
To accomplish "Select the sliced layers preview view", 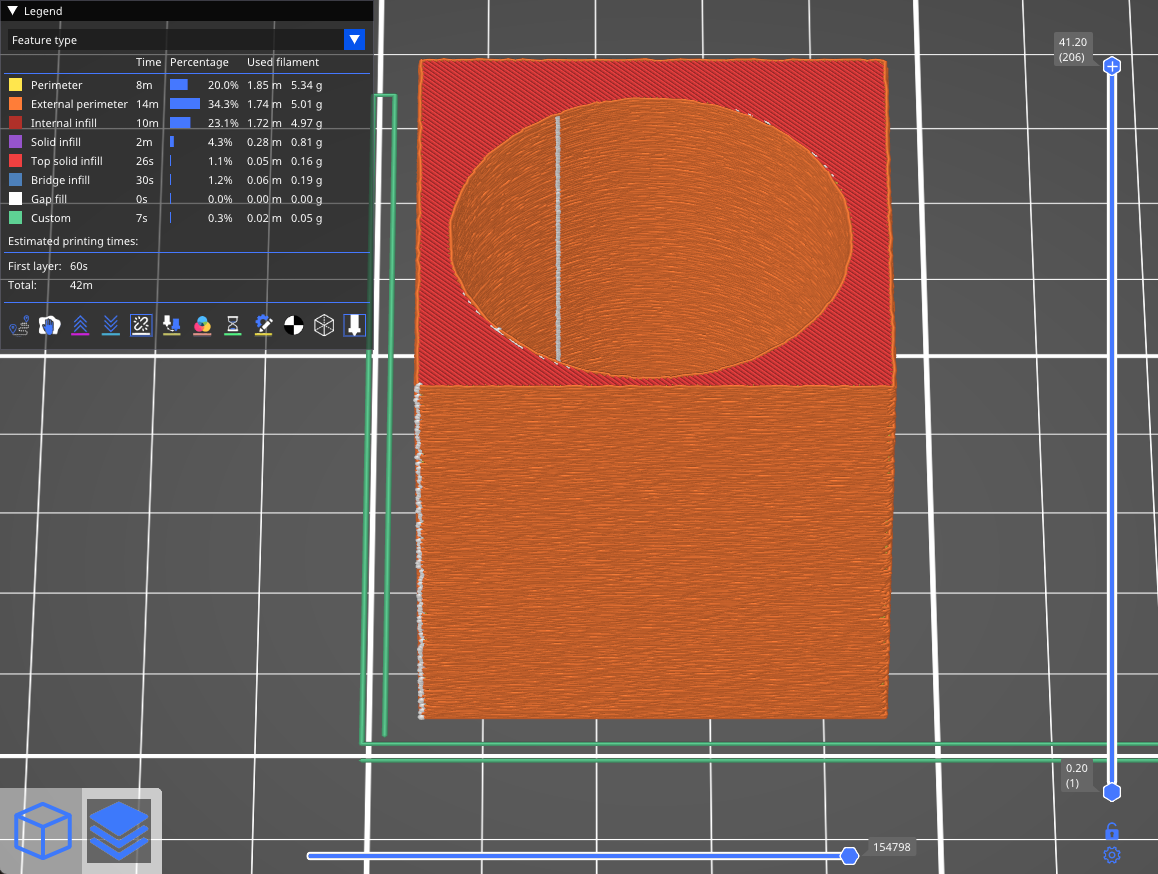I will click(118, 831).
